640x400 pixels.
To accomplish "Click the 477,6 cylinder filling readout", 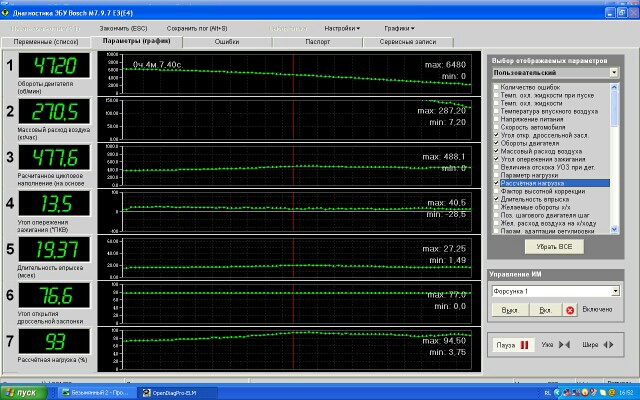I will coord(54,158).
